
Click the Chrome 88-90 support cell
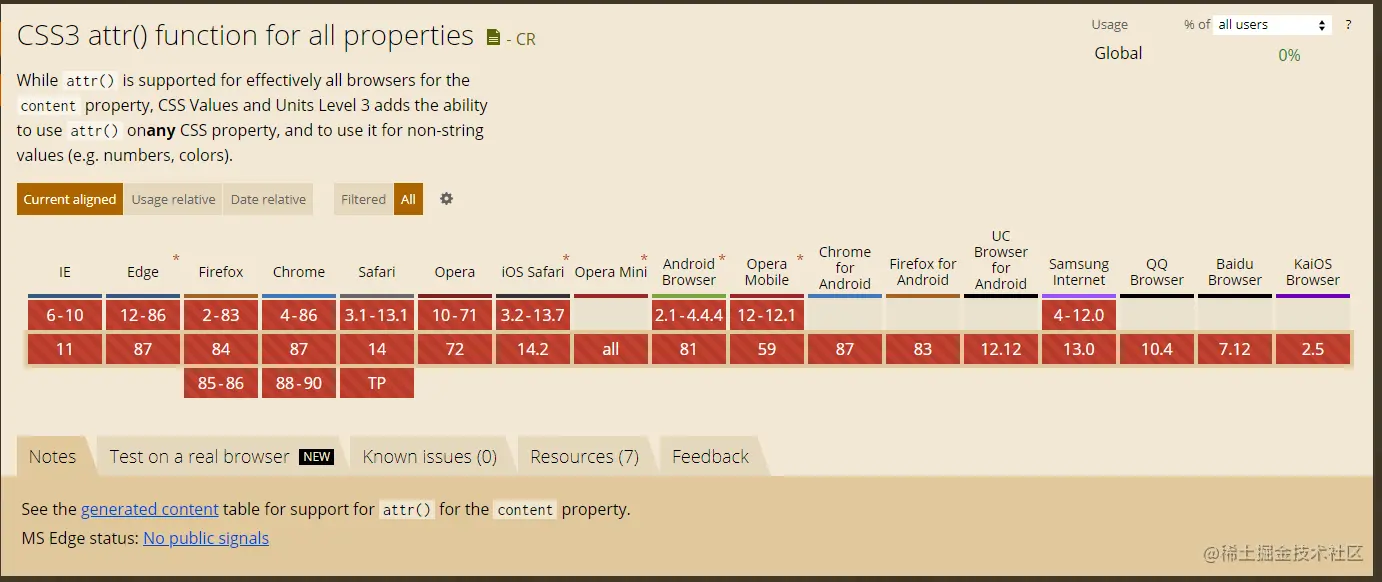(x=299, y=383)
